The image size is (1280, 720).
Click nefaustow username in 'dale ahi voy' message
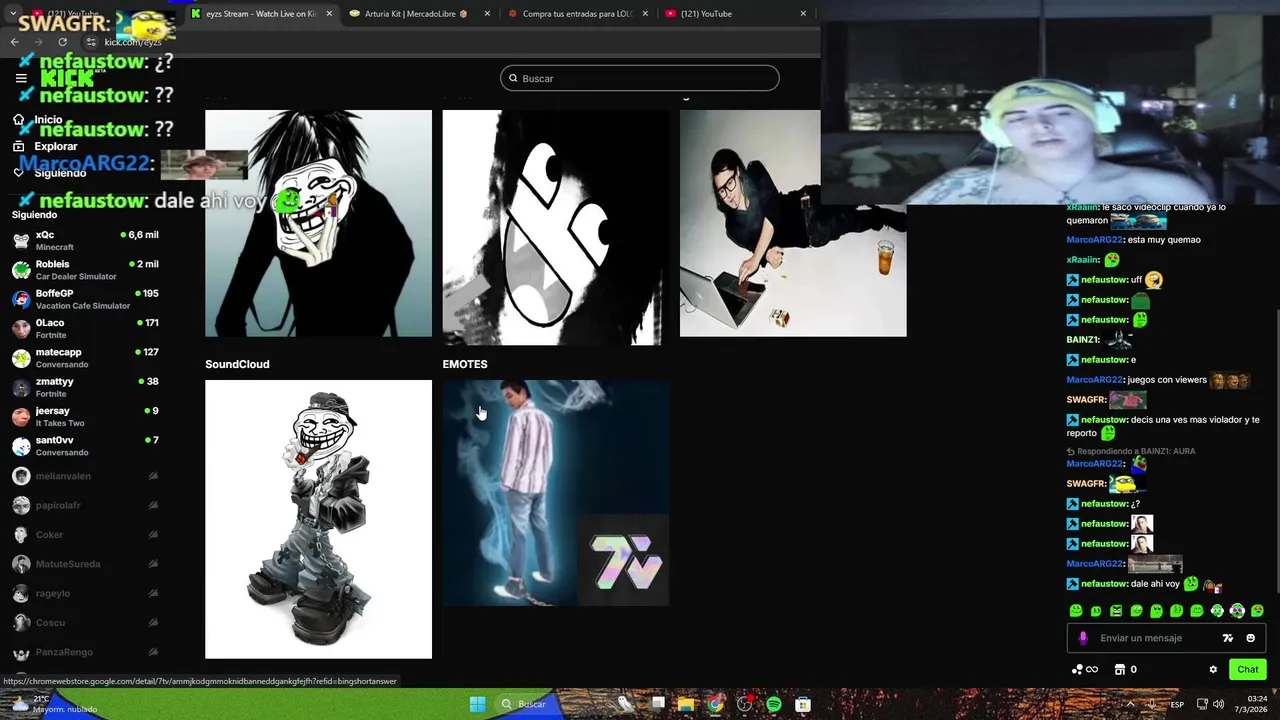pyautogui.click(x=1104, y=584)
